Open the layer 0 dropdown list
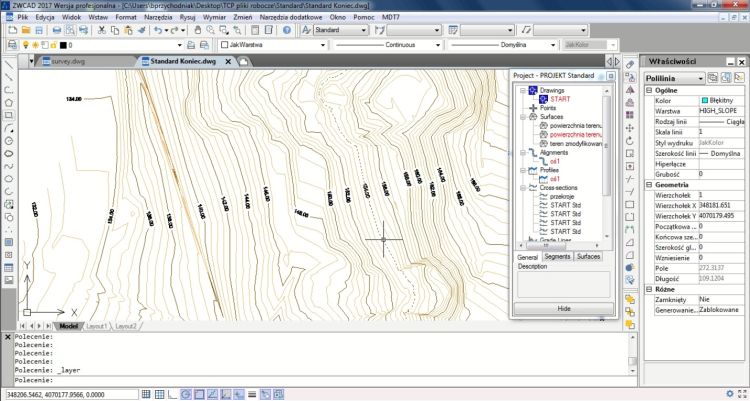The width and height of the screenshot is (750, 401). pyautogui.click(x=180, y=45)
